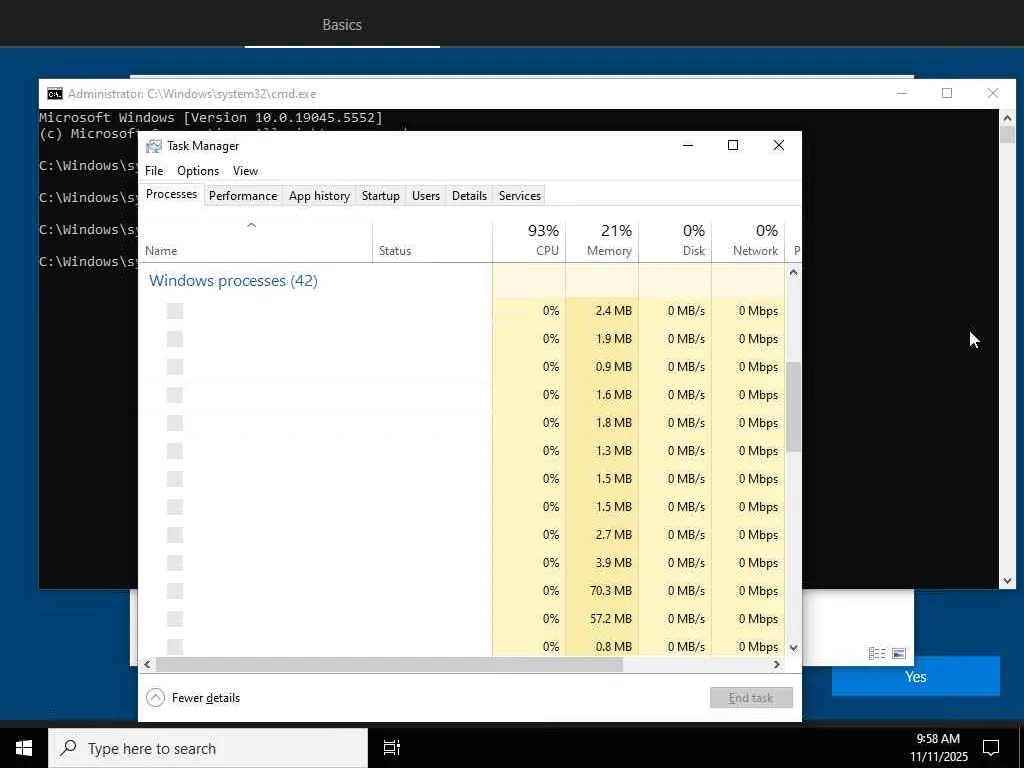Click the 70.3 MB memory cell
Viewport: 1024px width, 768px height.
(602, 591)
